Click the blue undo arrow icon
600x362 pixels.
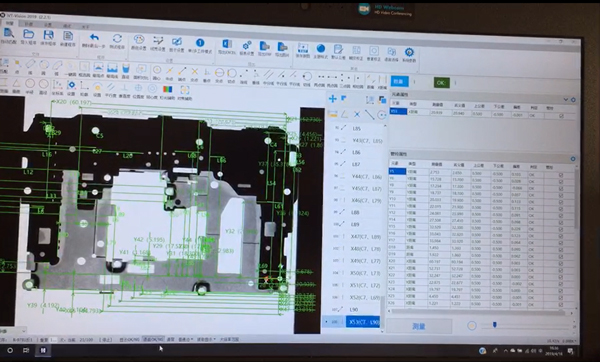pyautogui.click(x=94, y=38)
